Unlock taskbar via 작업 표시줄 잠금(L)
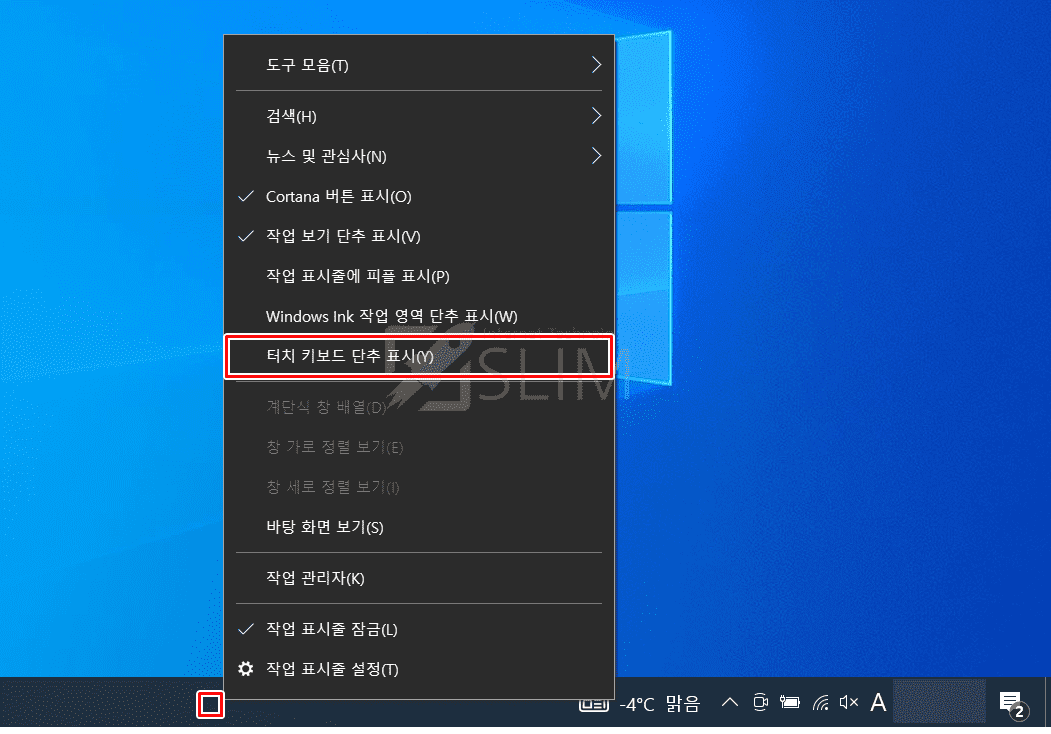This screenshot has height=734, width=1051. [419, 629]
